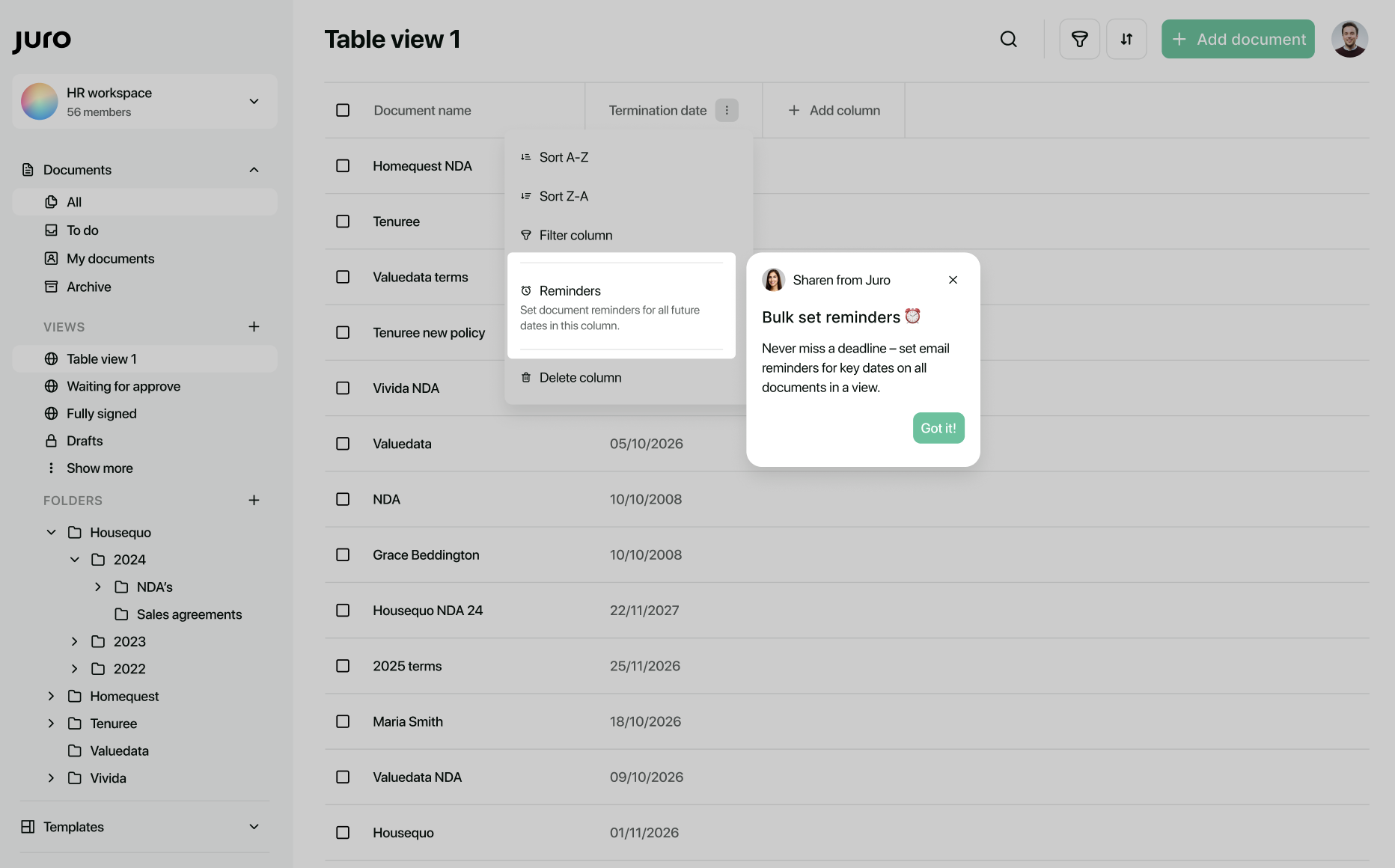
Task: Check the Grace Beddington row checkbox
Action: [x=343, y=554]
